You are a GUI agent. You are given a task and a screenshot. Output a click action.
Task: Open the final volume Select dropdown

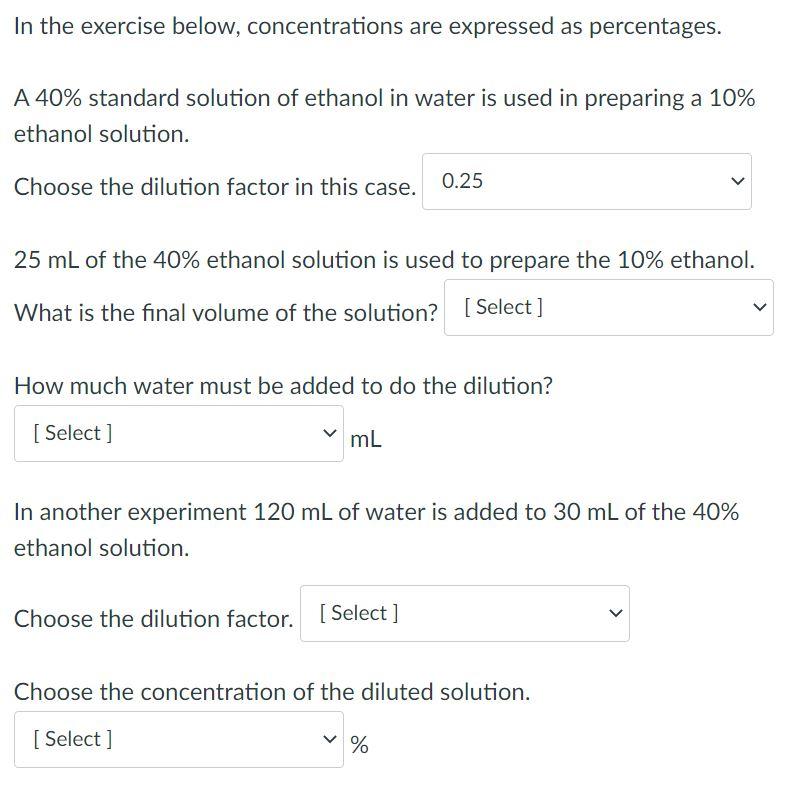[x=608, y=307]
